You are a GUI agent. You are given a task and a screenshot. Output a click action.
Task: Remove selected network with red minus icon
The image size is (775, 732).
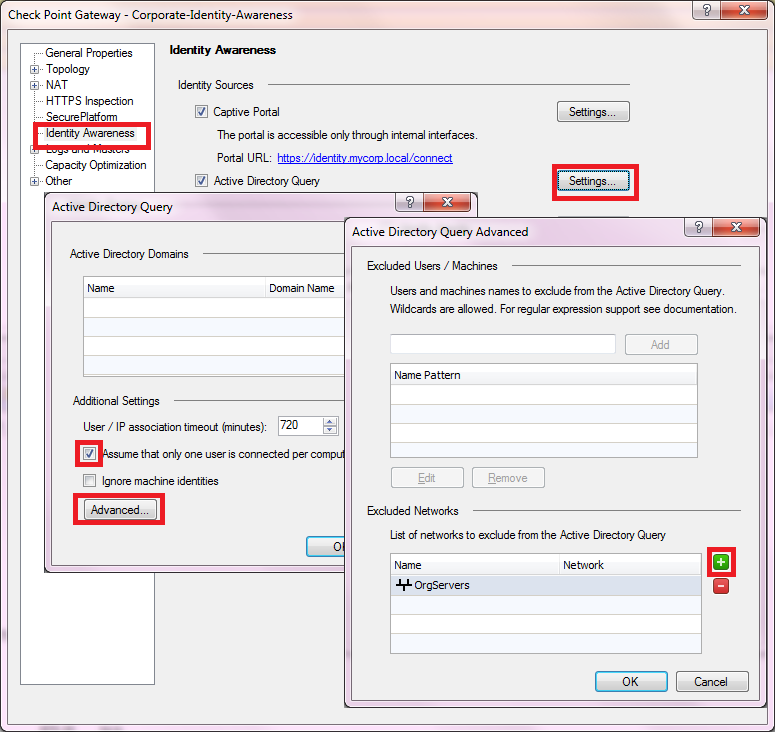(x=721, y=586)
